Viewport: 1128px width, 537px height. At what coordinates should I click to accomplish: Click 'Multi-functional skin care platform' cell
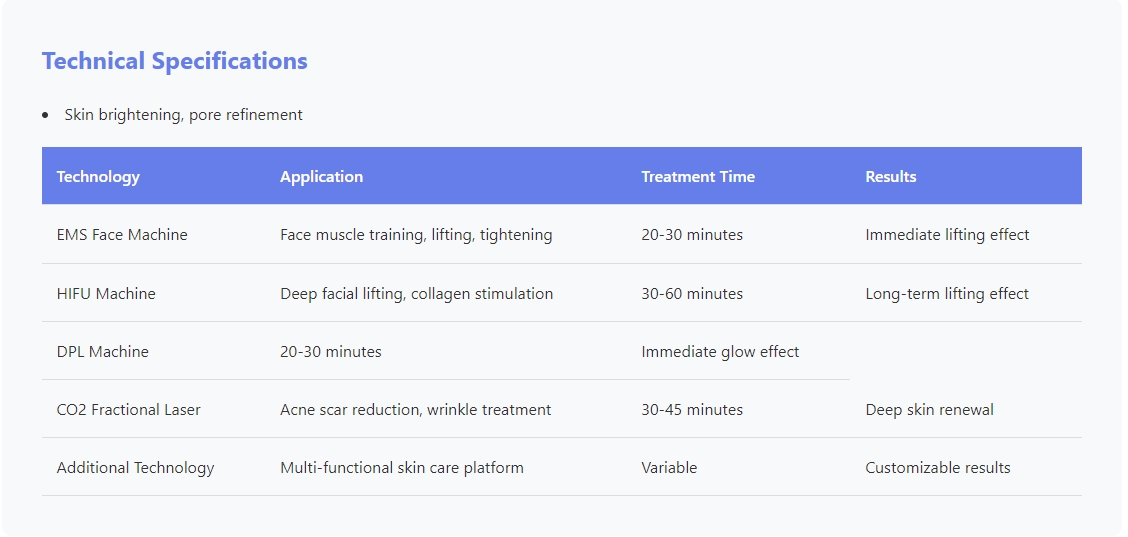point(401,468)
